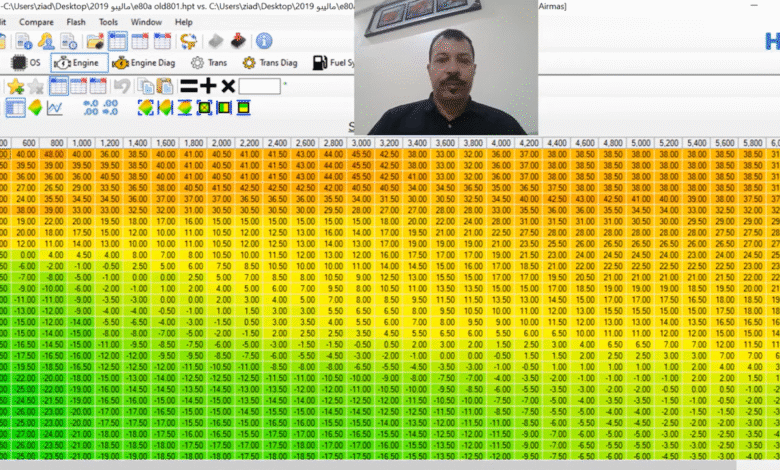Open the Flash menu
The image size is (780, 470).
[76, 21]
